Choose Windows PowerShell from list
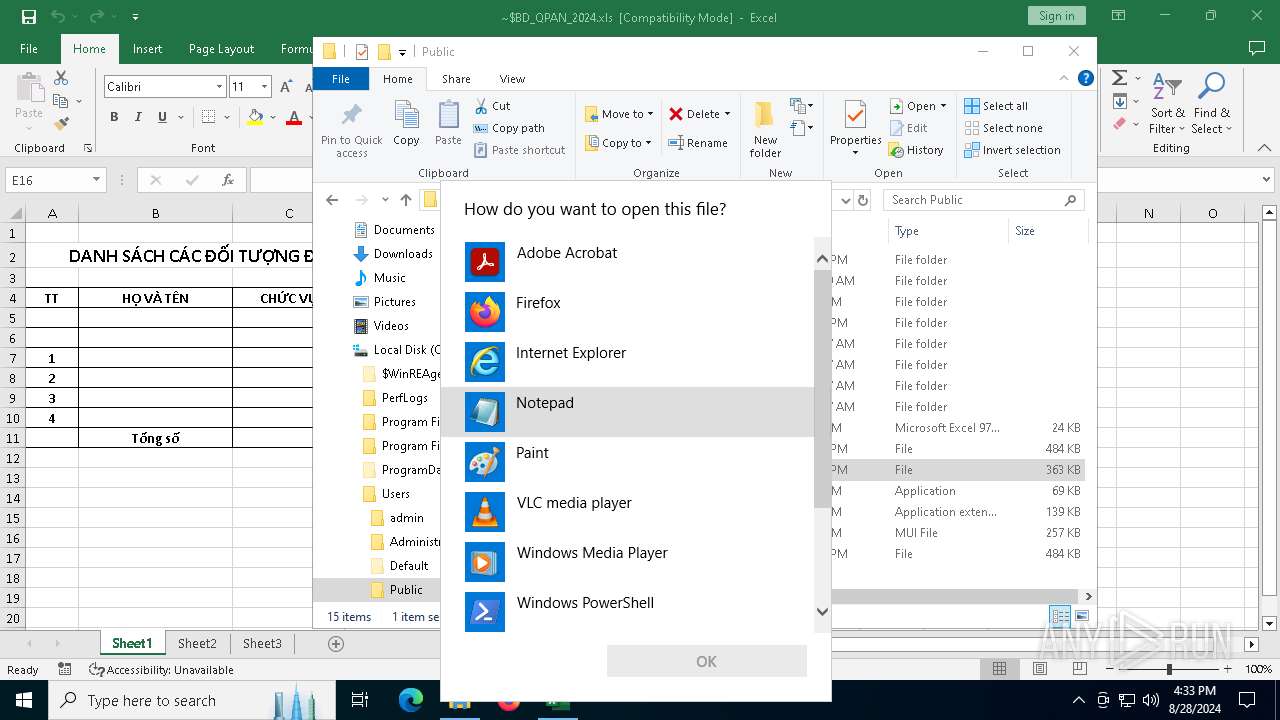Screen dimensions: 1280x720 coord(627,612)
